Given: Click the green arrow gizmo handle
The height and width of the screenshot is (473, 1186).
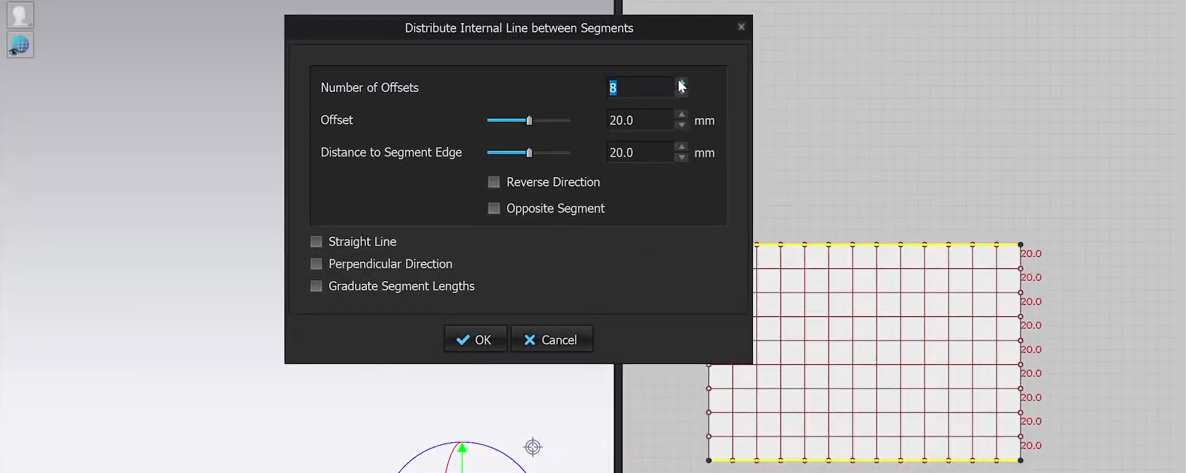Looking at the screenshot, I should [461, 448].
